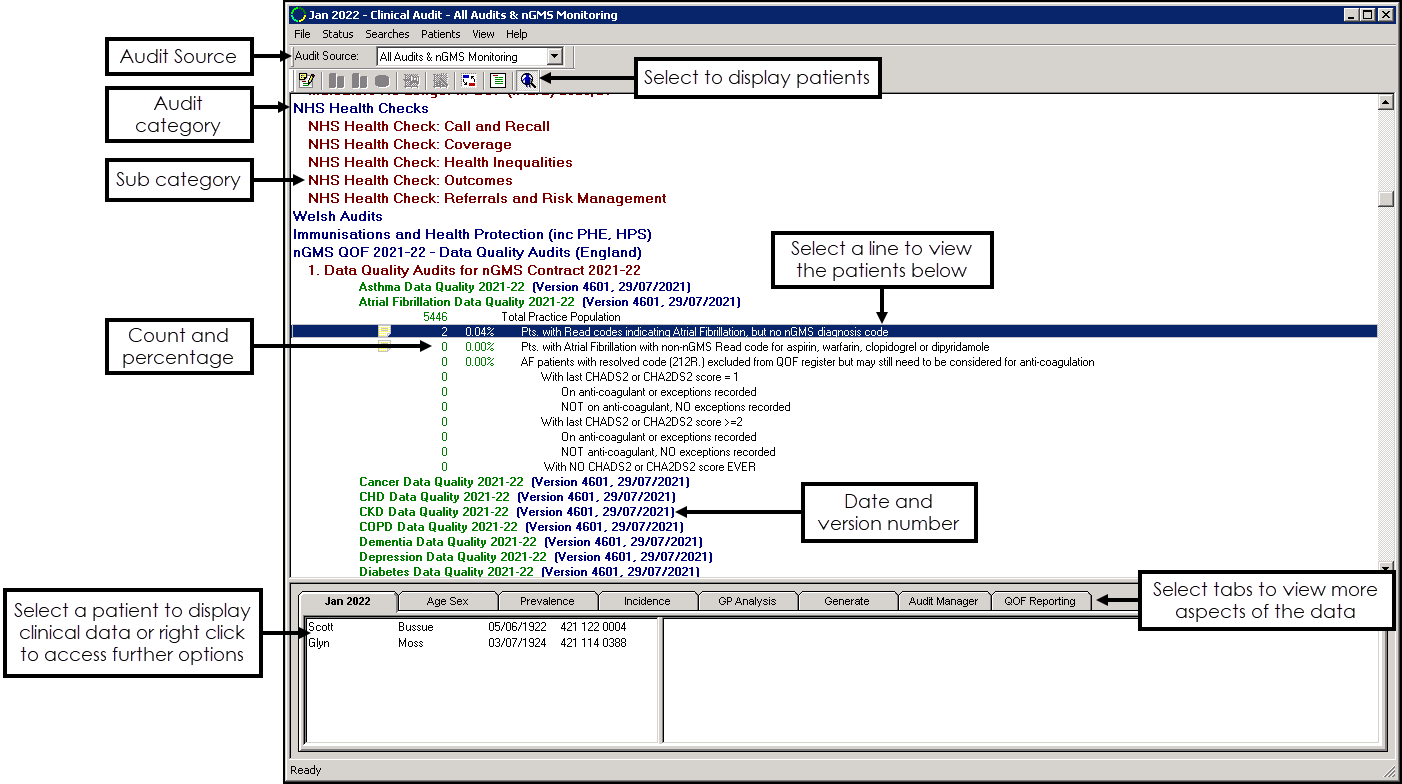Viewport: 1402px width, 784px height.
Task: Open the Patients menu
Action: point(441,34)
